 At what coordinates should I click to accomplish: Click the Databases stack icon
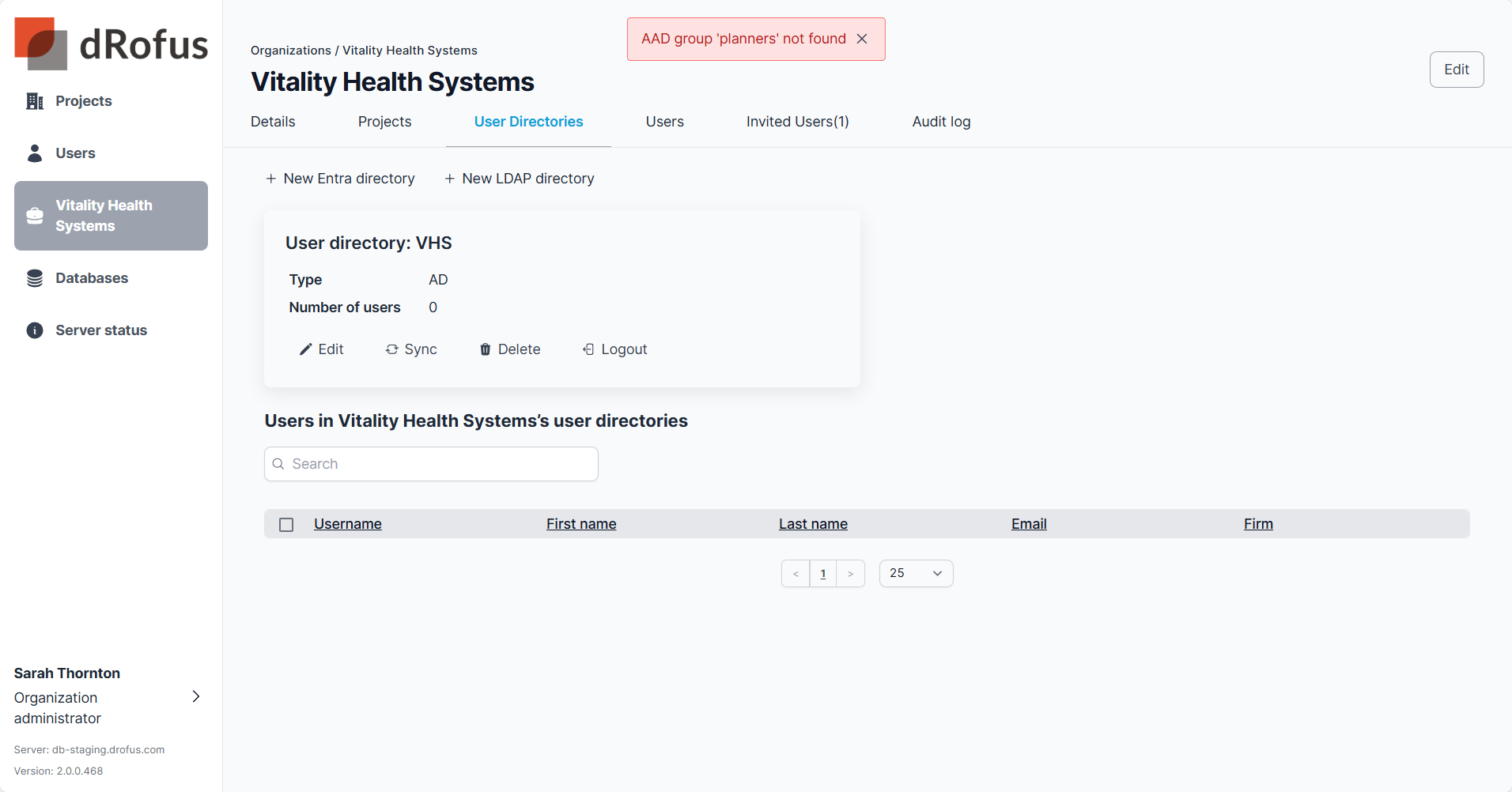click(35, 278)
